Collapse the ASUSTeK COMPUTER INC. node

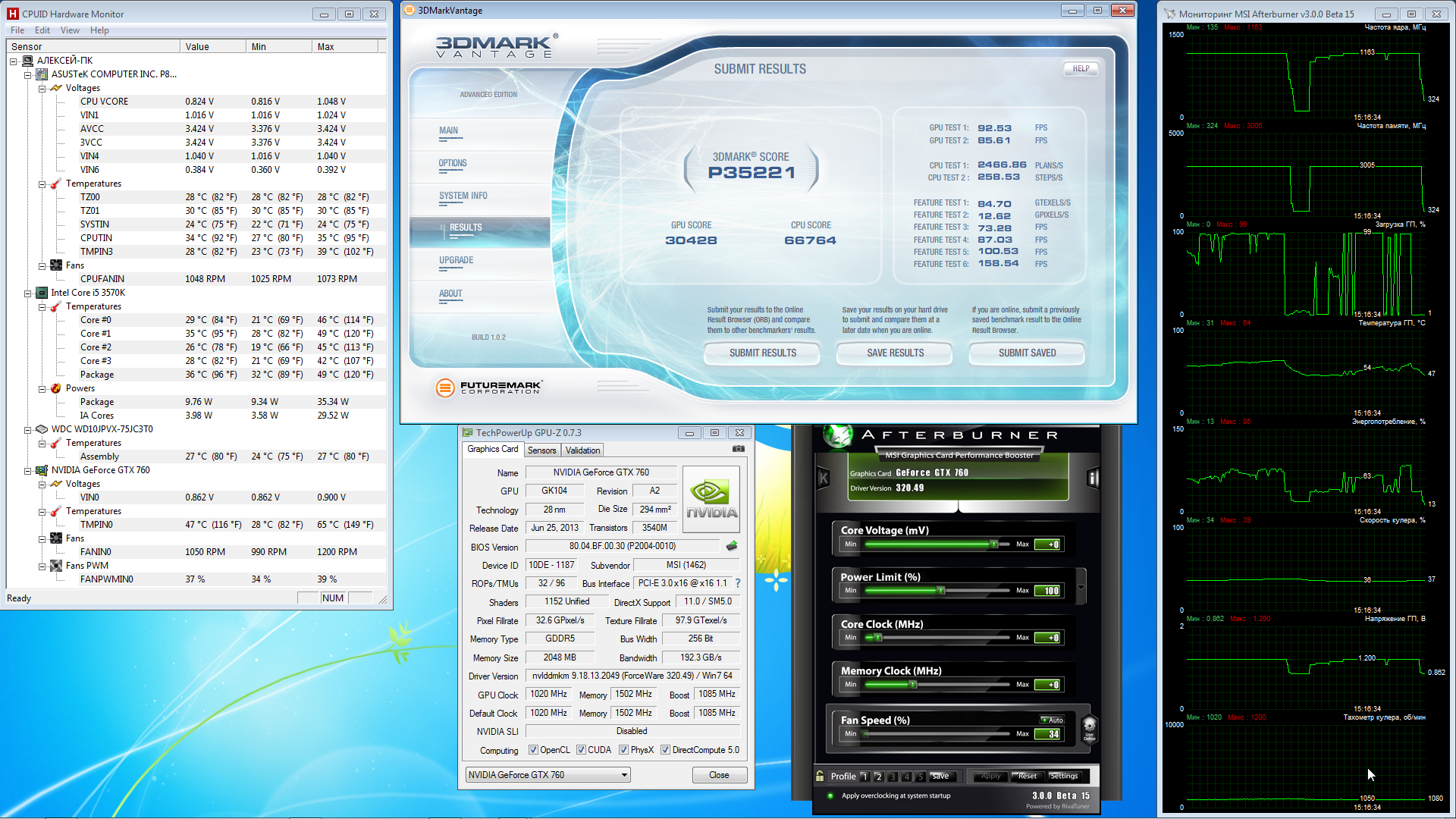28,74
